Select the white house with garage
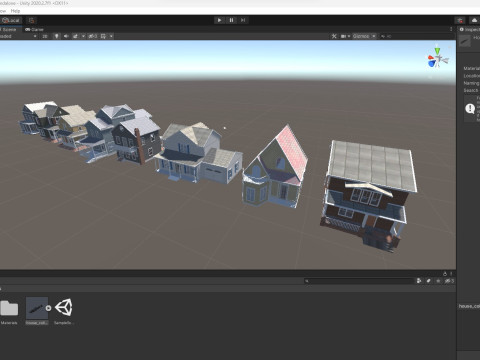This screenshot has height=360, width=480. pos(198,153)
